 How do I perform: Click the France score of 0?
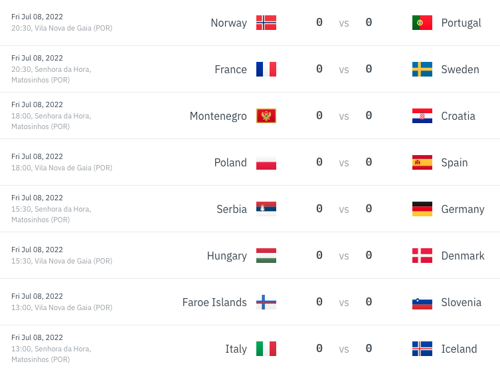pyautogui.click(x=319, y=69)
